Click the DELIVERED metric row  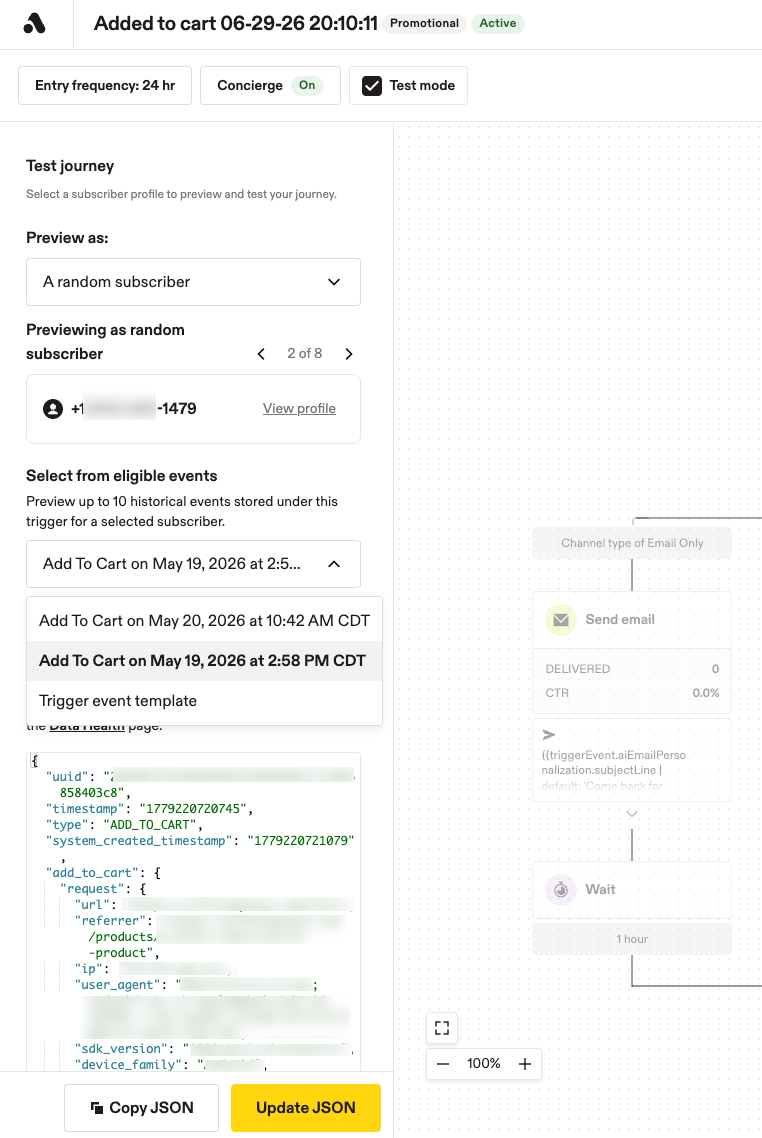coord(631,668)
